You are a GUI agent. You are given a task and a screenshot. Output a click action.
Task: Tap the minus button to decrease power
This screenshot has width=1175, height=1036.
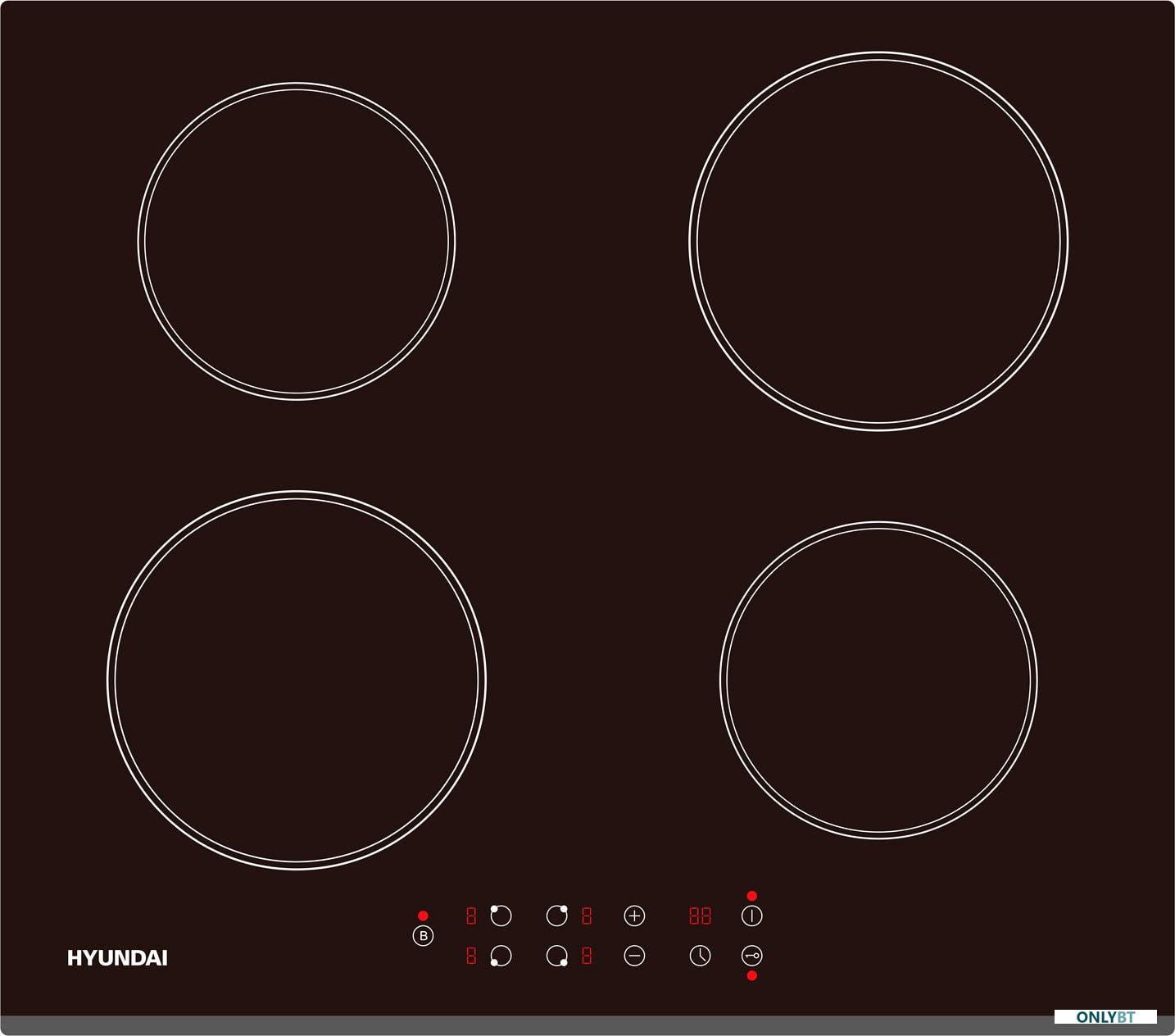coord(634,956)
